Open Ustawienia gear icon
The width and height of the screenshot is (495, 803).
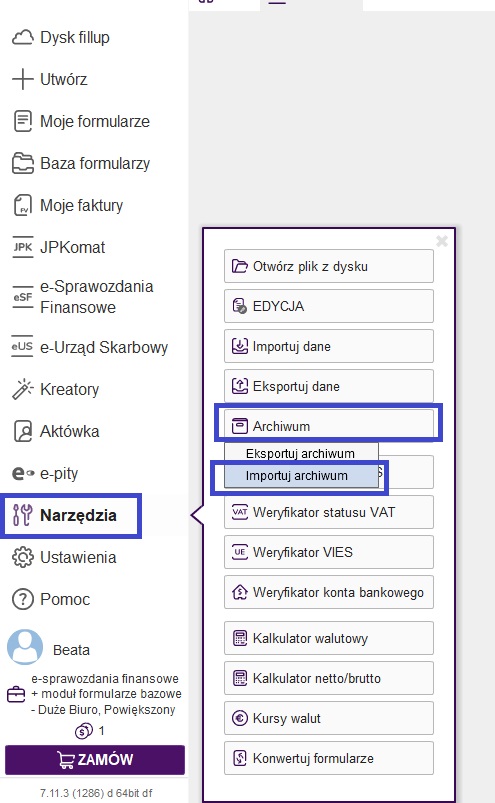point(23,557)
